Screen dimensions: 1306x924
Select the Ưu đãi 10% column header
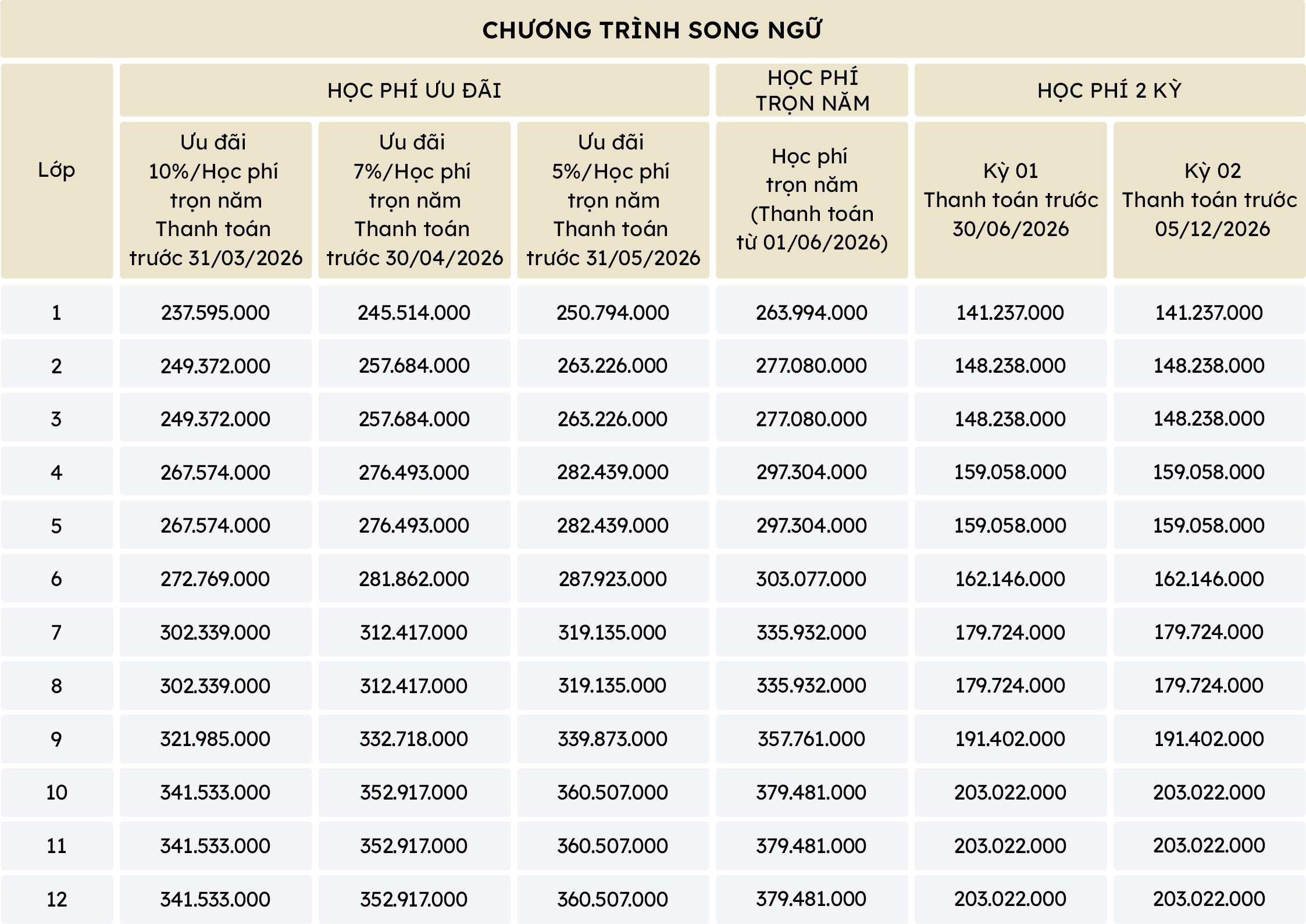[215, 199]
